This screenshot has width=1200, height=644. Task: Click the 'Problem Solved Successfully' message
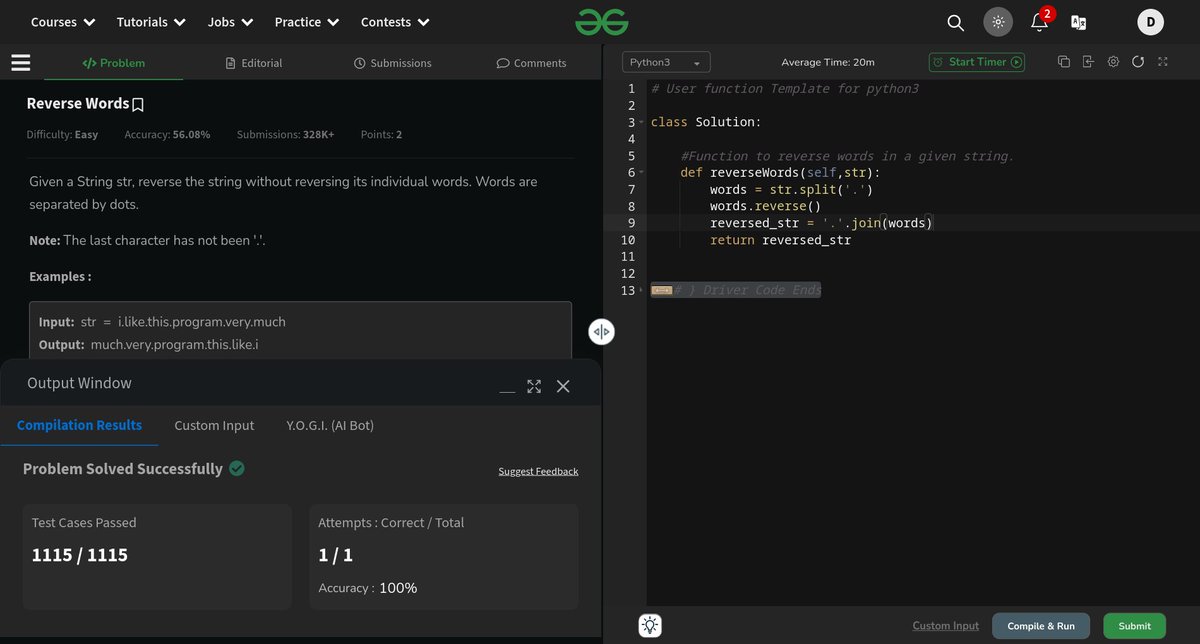tap(122, 469)
